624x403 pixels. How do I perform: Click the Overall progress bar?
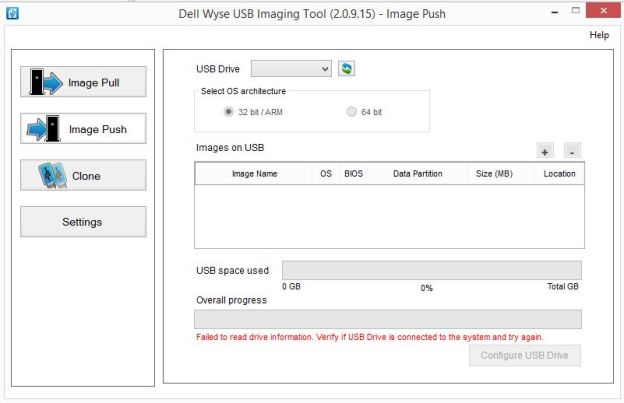[387, 320]
